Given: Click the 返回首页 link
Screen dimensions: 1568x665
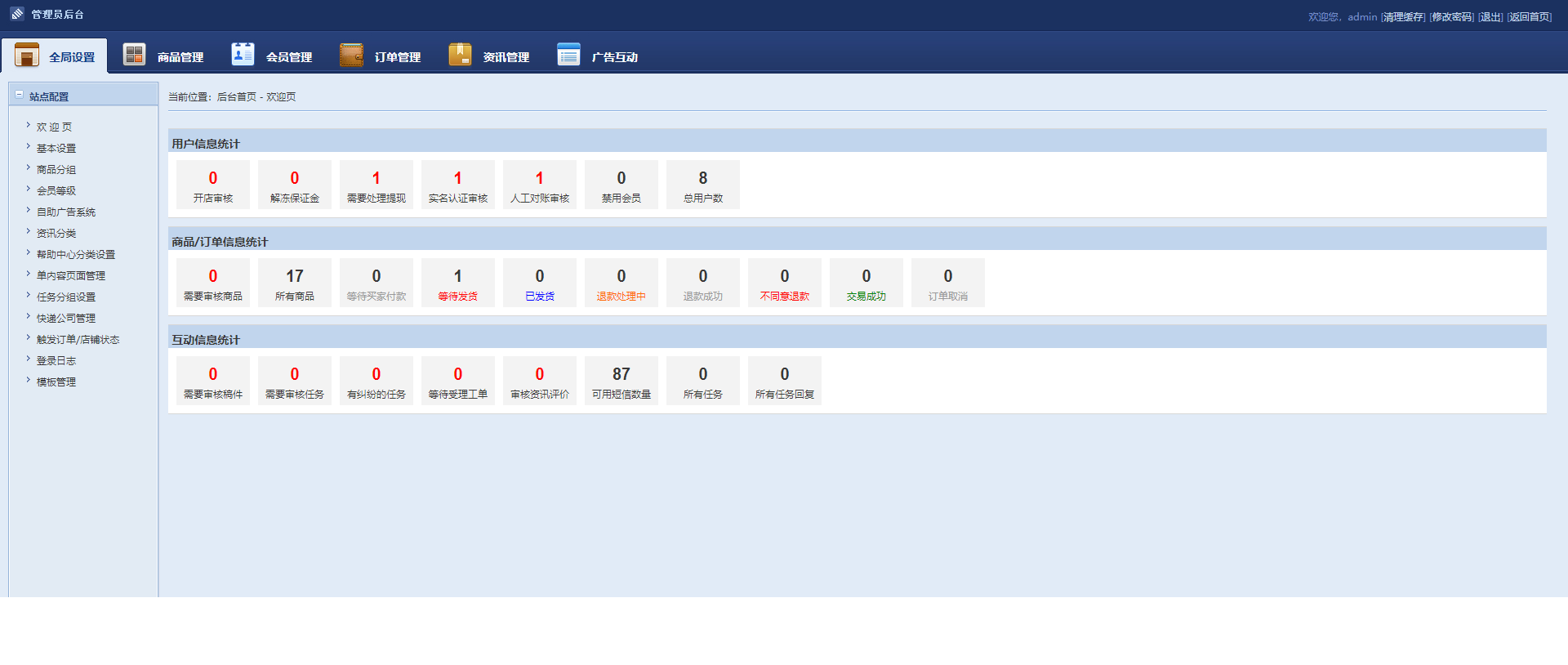Looking at the screenshot, I should 1530,17.
